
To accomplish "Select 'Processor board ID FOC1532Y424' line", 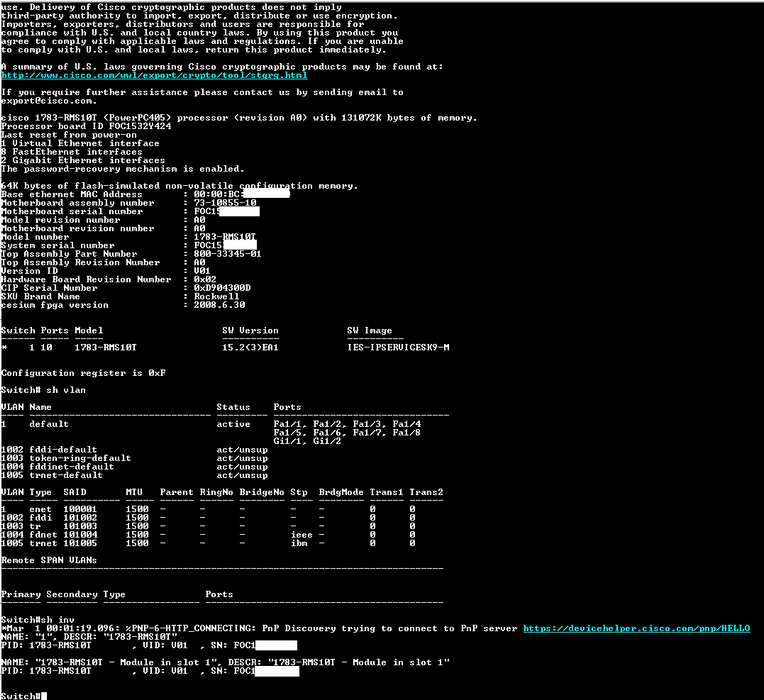I will [86, 126].
